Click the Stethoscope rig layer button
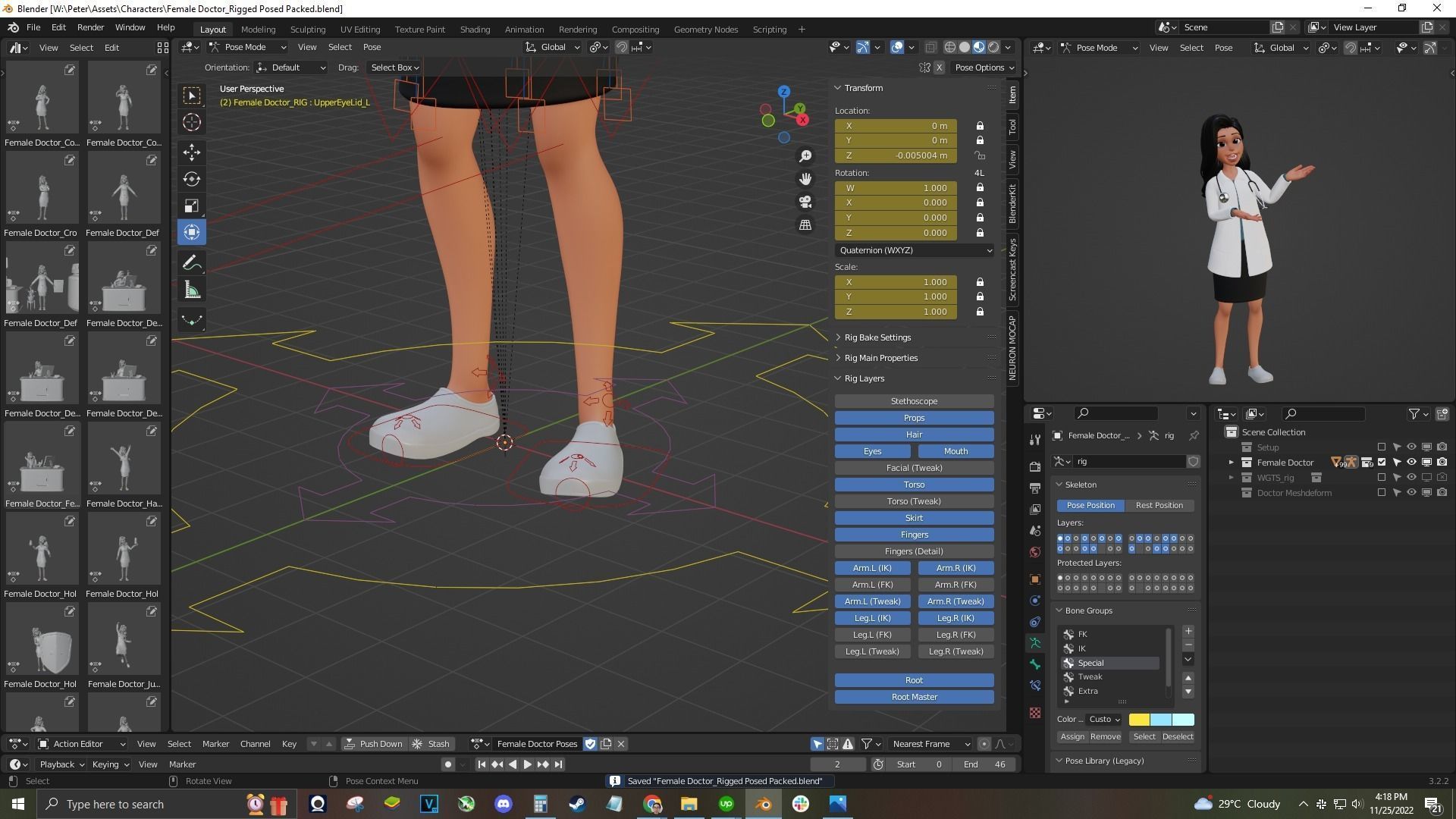This screenshot has height=819, width=1456. point(914,401)
